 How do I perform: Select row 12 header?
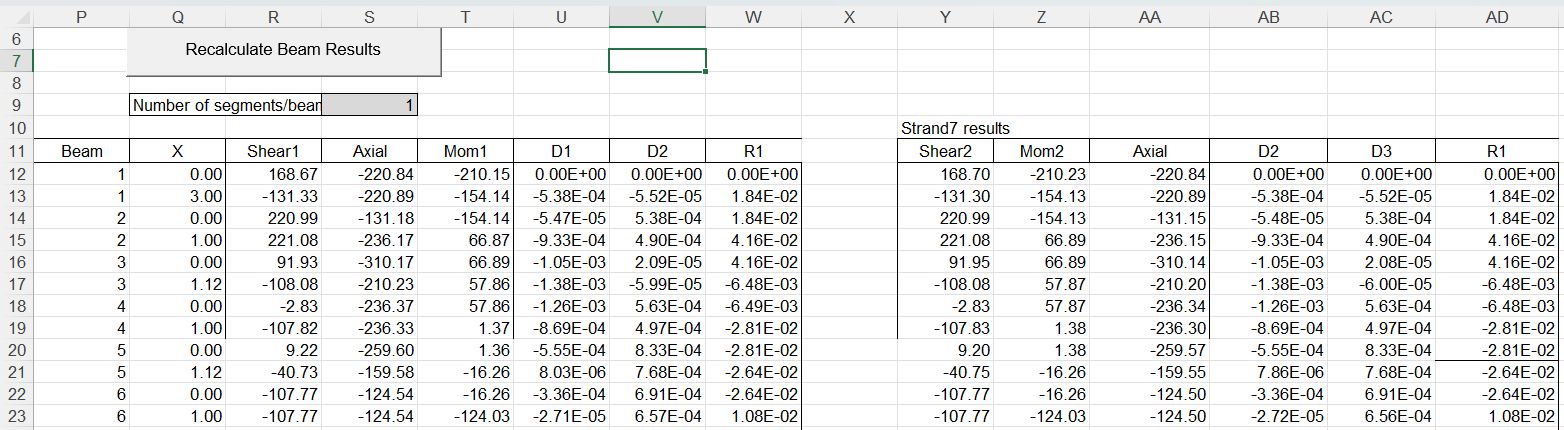coord(16,174)
